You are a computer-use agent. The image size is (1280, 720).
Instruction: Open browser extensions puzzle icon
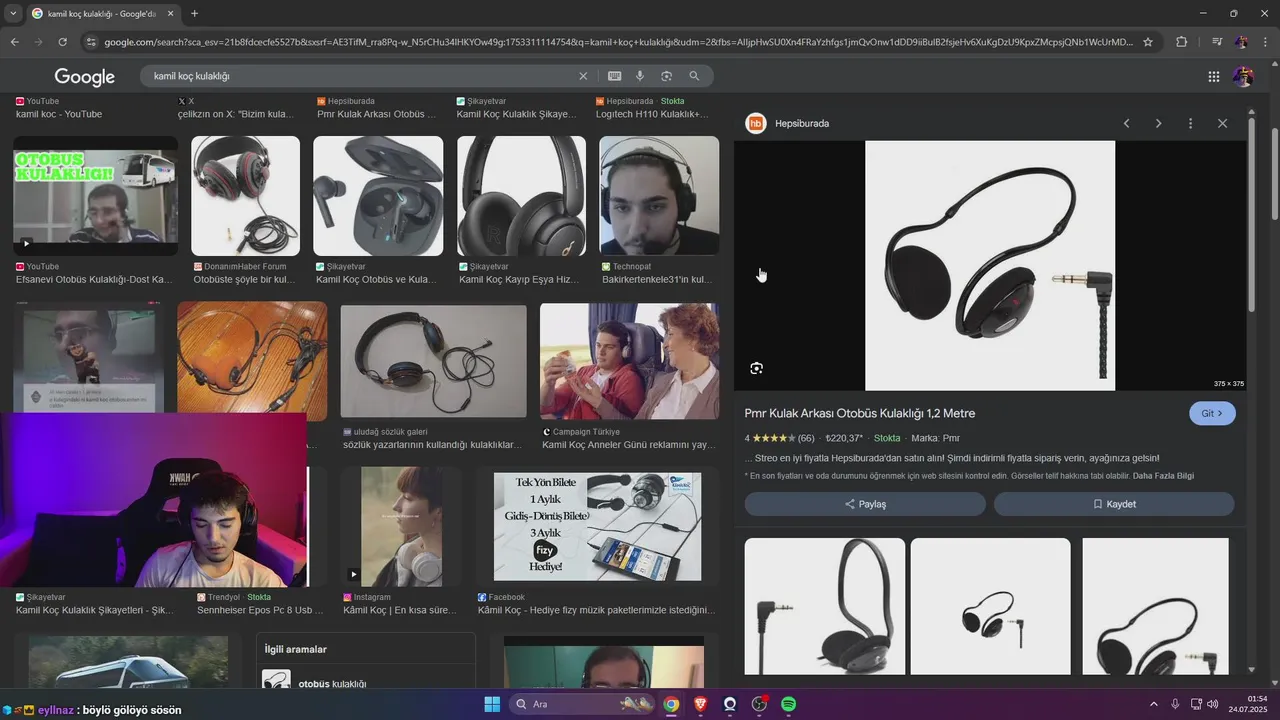[x=1181, y=42]
